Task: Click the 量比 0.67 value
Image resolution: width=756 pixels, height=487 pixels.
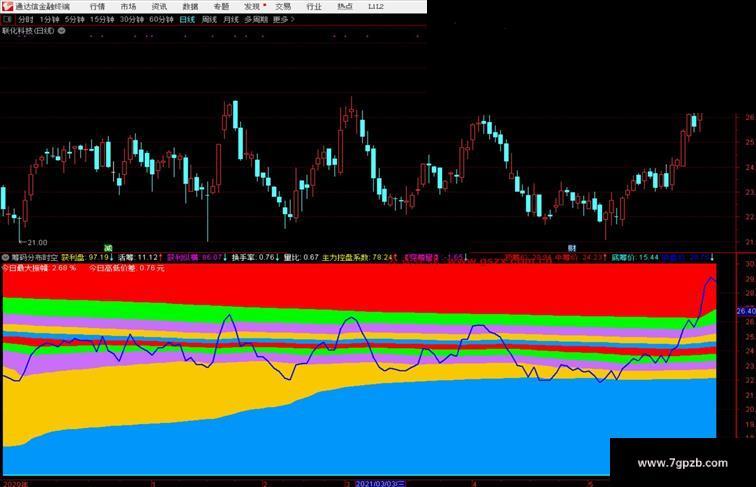Action: click(x=301, y=258)
